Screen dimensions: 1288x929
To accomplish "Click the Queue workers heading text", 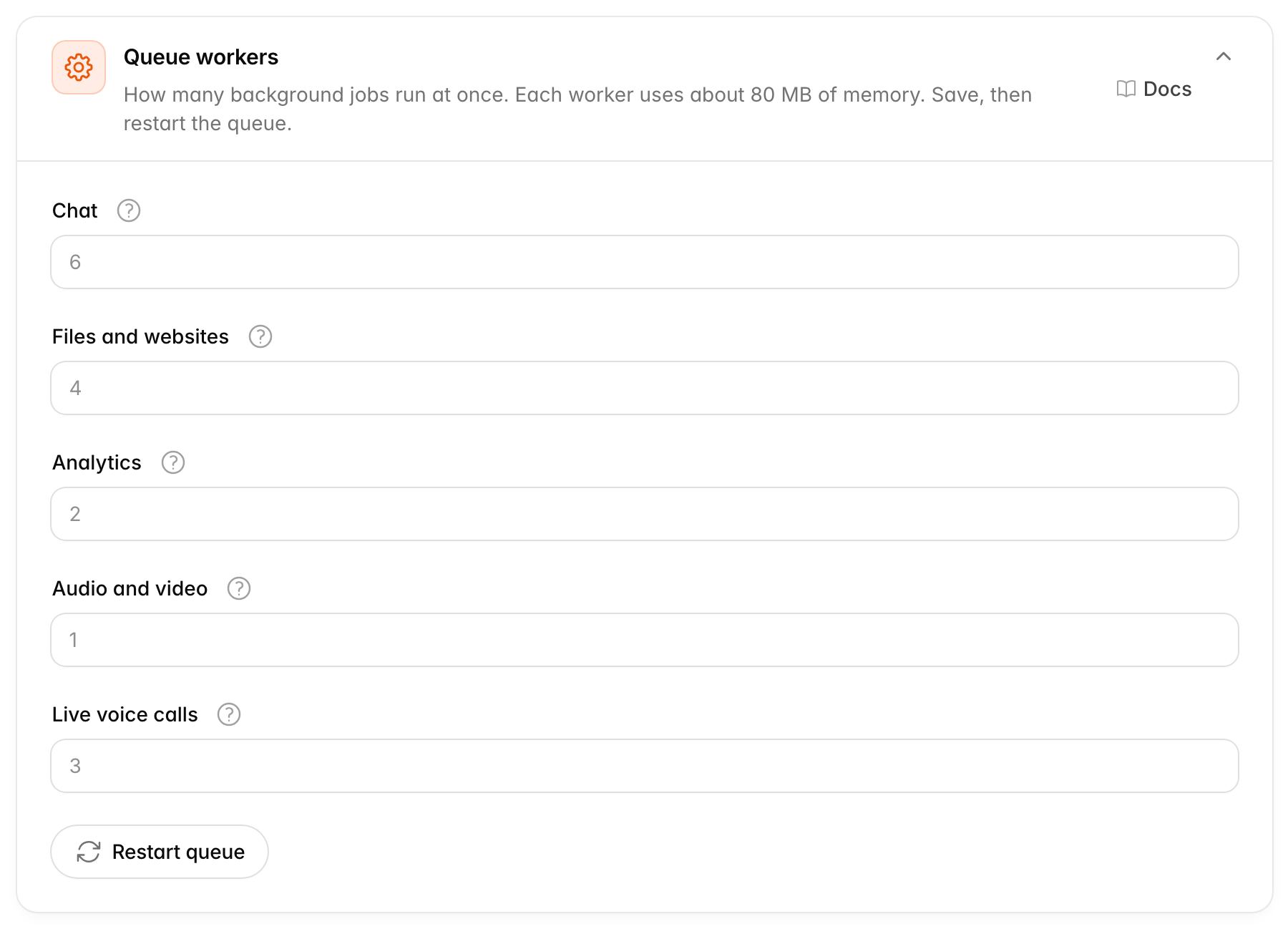I will click(201, 57).
